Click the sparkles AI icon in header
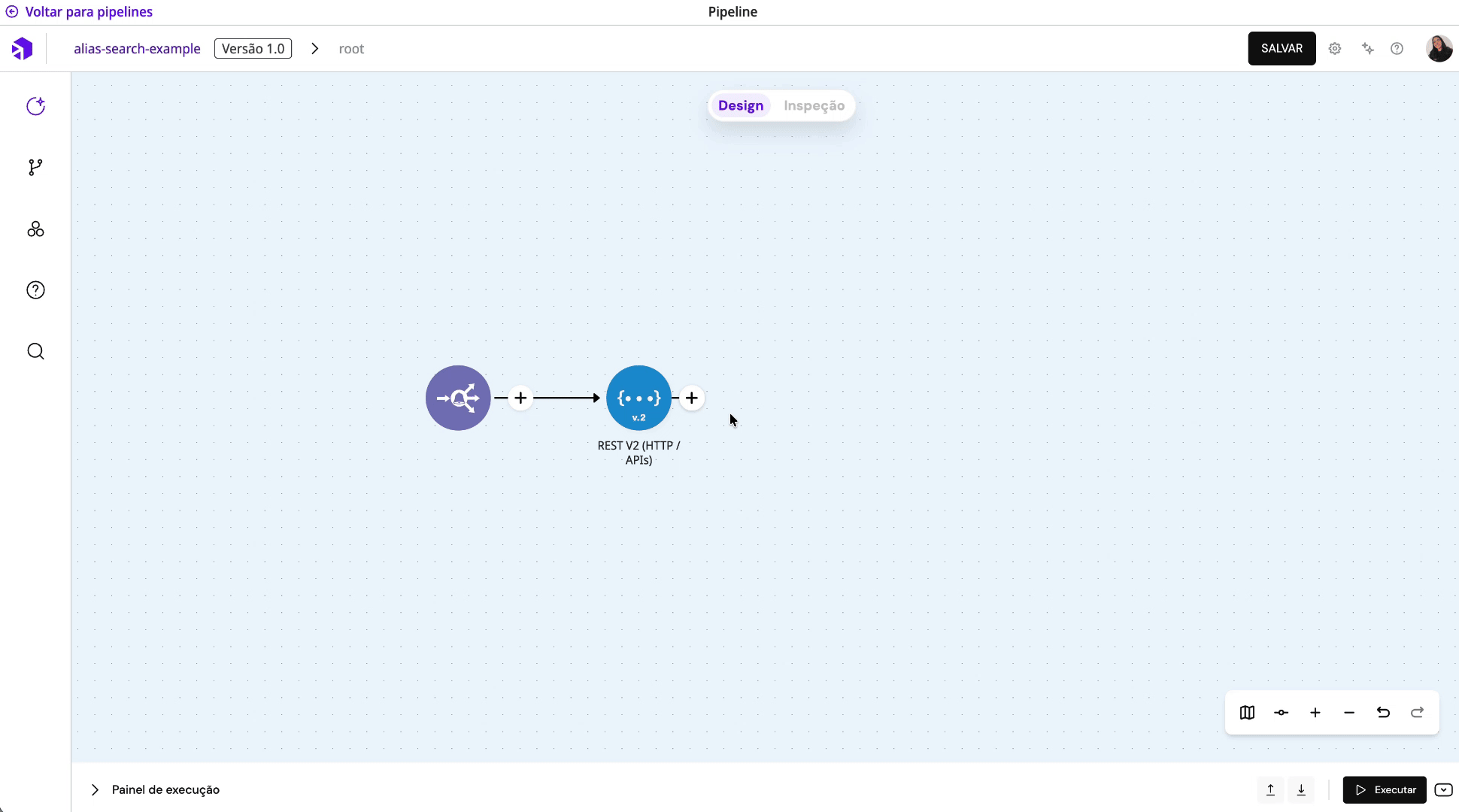The image size is (1459, 812). tap(1368, 49)
